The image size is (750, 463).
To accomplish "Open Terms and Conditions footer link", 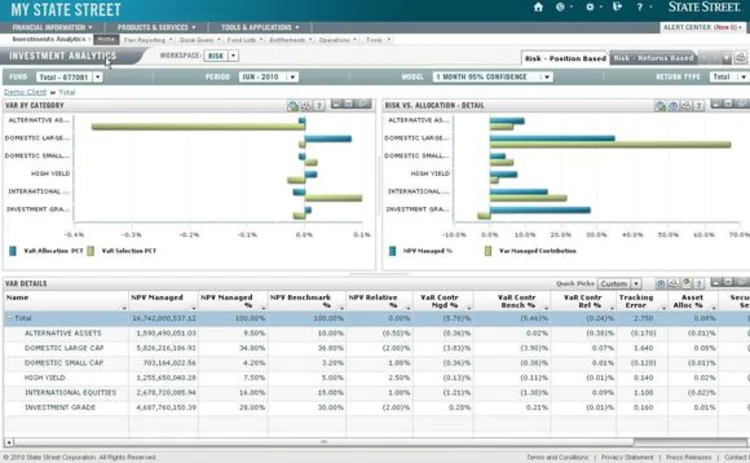I will click(557, 457).
